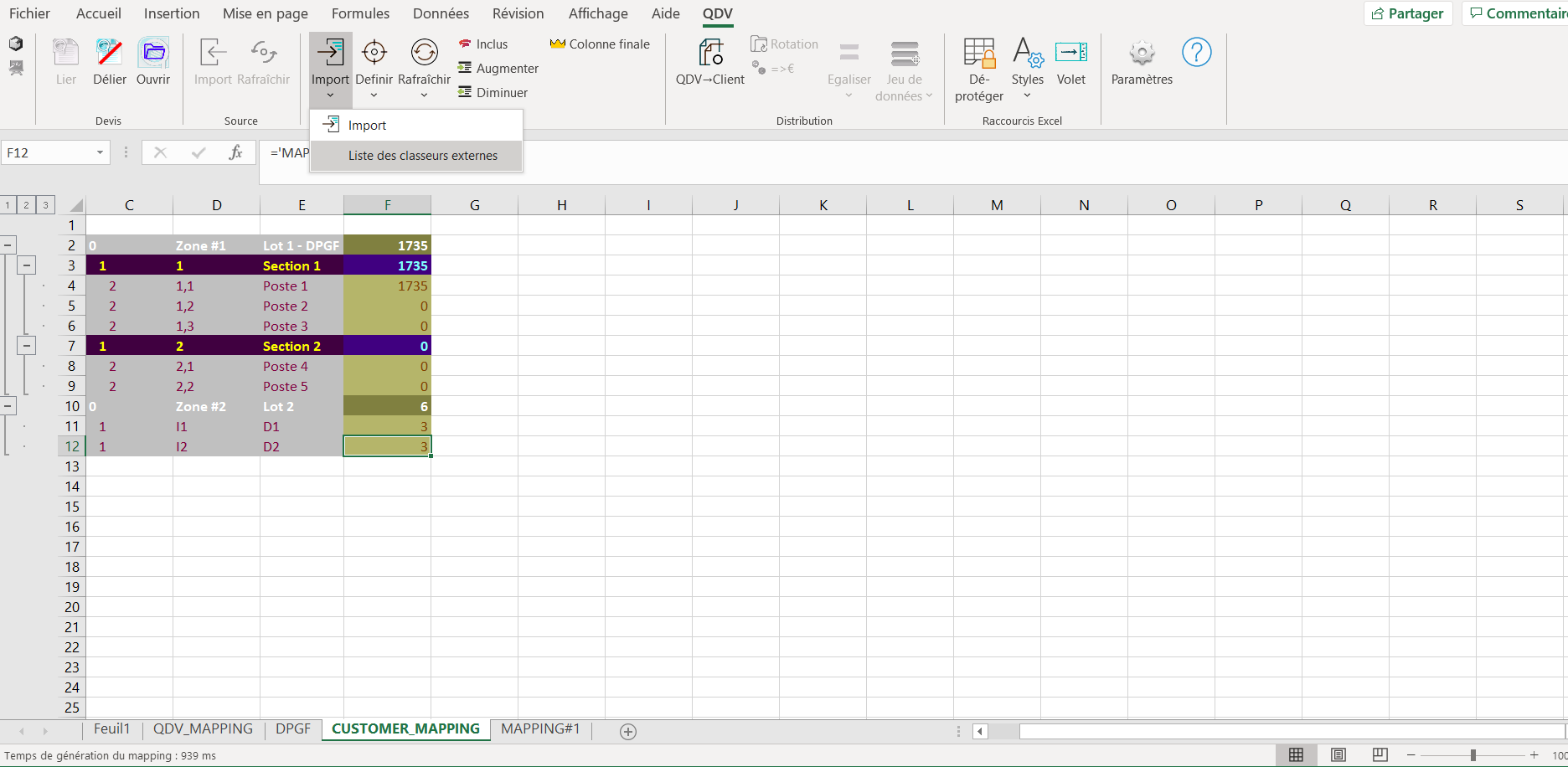Select row 13 header
This screenshot has width=1568, height=767.
coord(72,466)
